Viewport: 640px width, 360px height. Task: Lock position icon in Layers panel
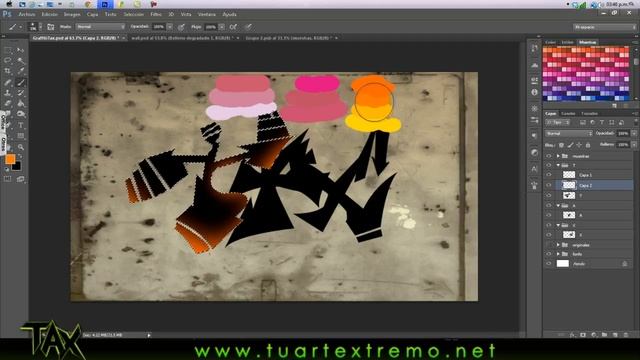(579, 145)
